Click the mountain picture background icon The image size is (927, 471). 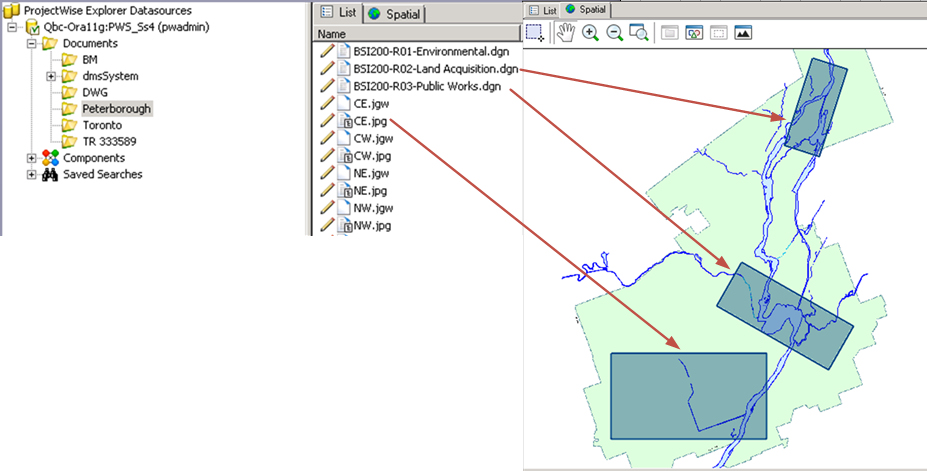pyautogui.click(x=743, y=33)
